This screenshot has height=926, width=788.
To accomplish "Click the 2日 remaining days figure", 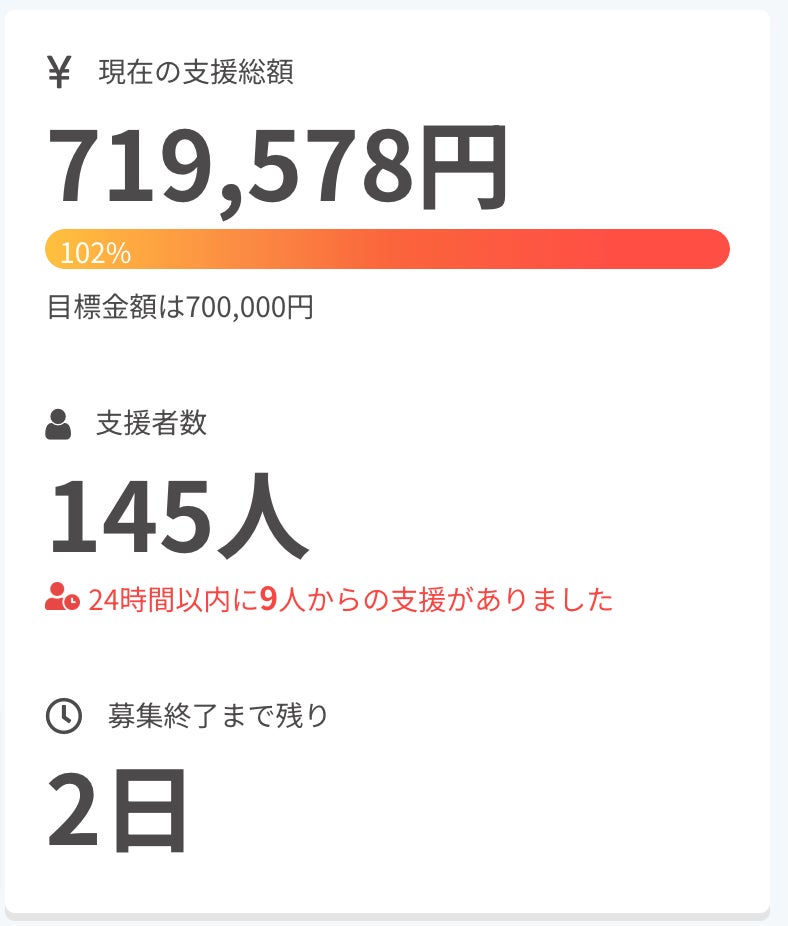I will [x=118, y=808].
